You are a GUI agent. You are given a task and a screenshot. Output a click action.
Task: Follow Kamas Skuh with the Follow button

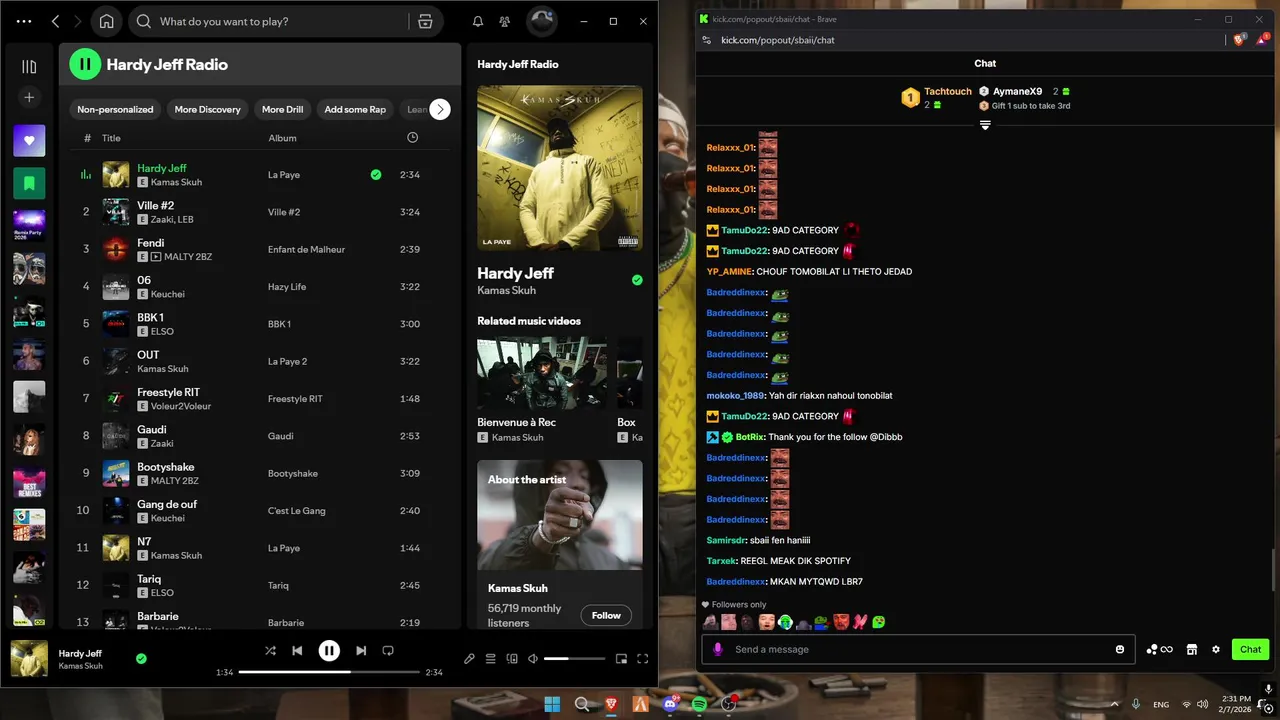(x=606, y=615)
